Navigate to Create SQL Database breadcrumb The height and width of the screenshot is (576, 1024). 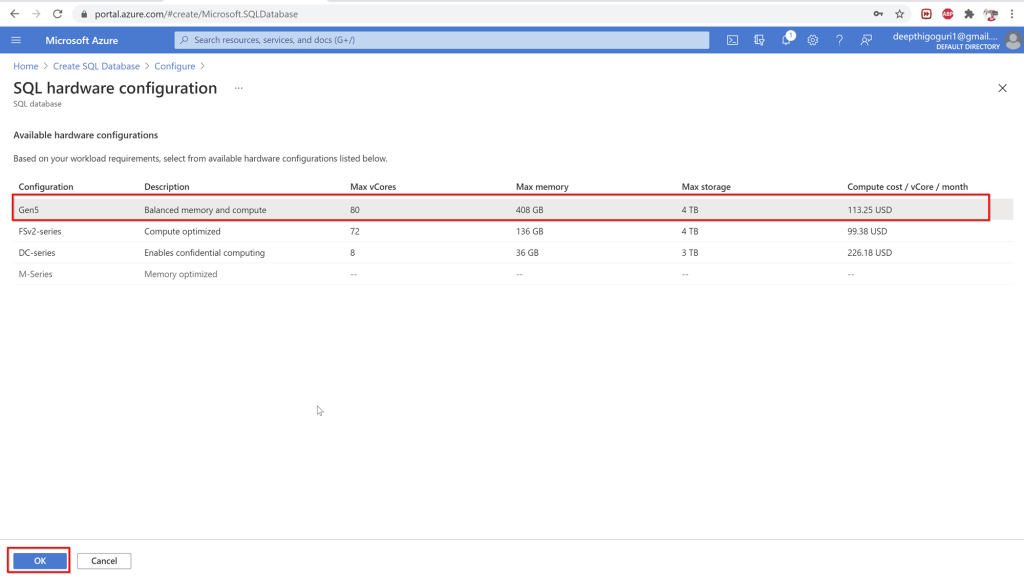pyautogui.click(x=96, y=66)
